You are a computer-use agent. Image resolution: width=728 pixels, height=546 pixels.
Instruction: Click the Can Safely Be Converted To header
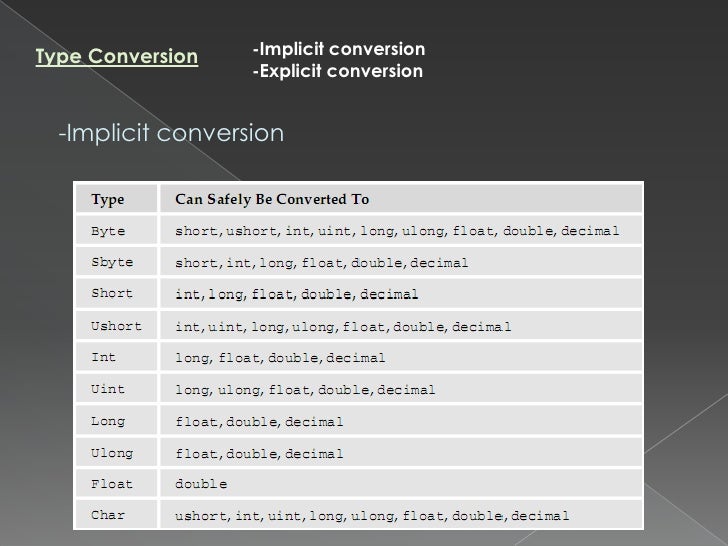coord(401,199)
